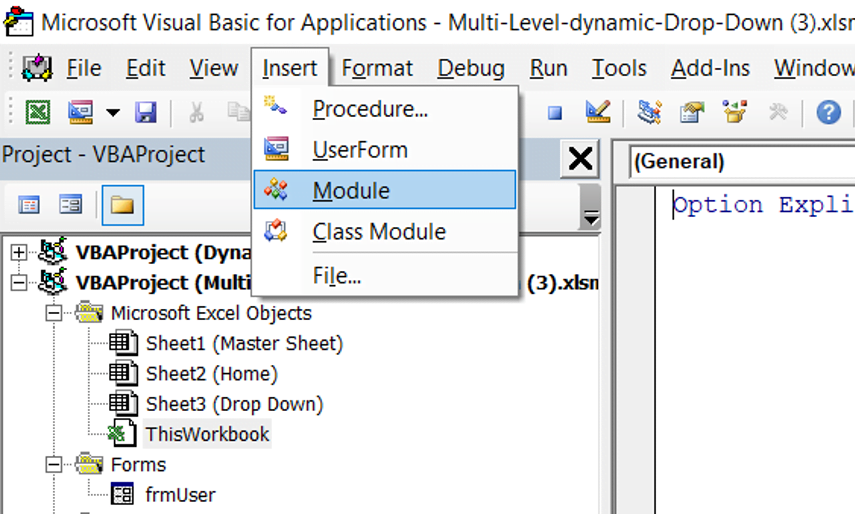Screen dimensions: 855x514
Task: Toggle Folders view in Project panel
Action: click(x=122, y=205)
